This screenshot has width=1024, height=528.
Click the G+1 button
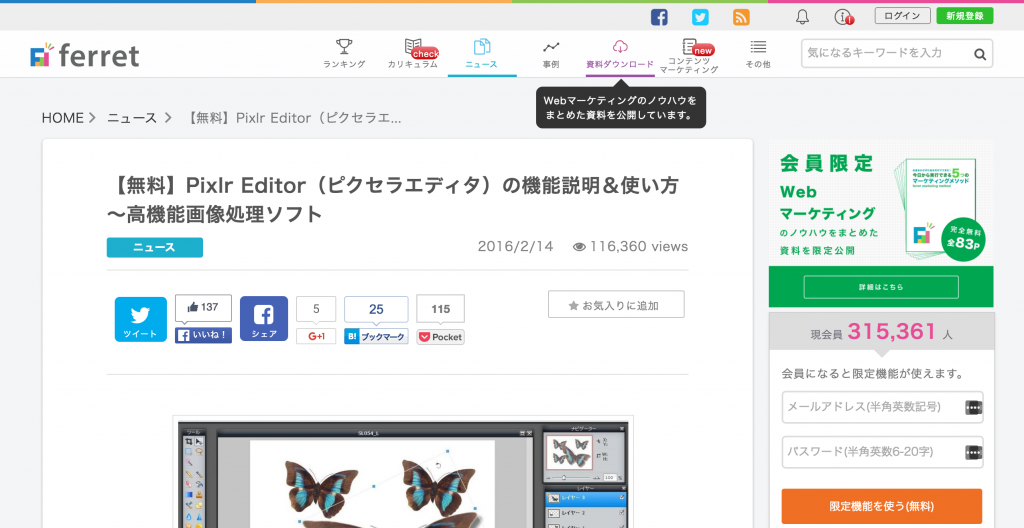[316, 336]
